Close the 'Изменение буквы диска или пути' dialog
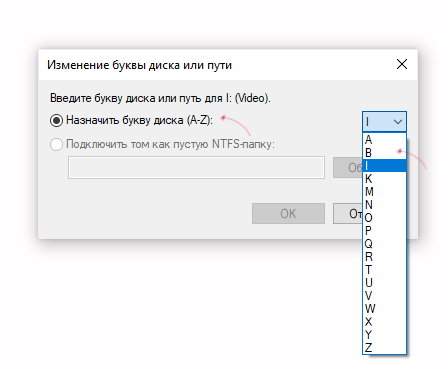Viewport: 443px width, 370px height. [402, 64]
